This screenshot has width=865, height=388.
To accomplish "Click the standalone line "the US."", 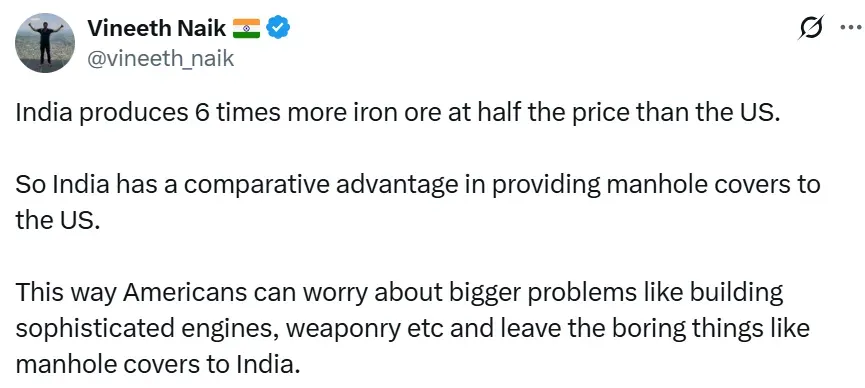I will [58, 221].
